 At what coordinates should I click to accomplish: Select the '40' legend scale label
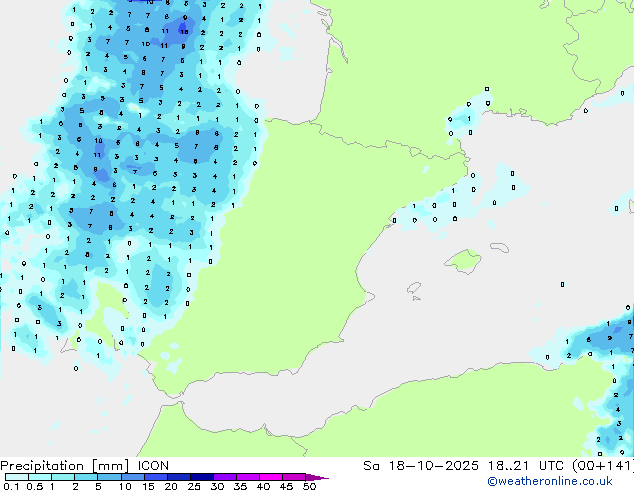263,486
